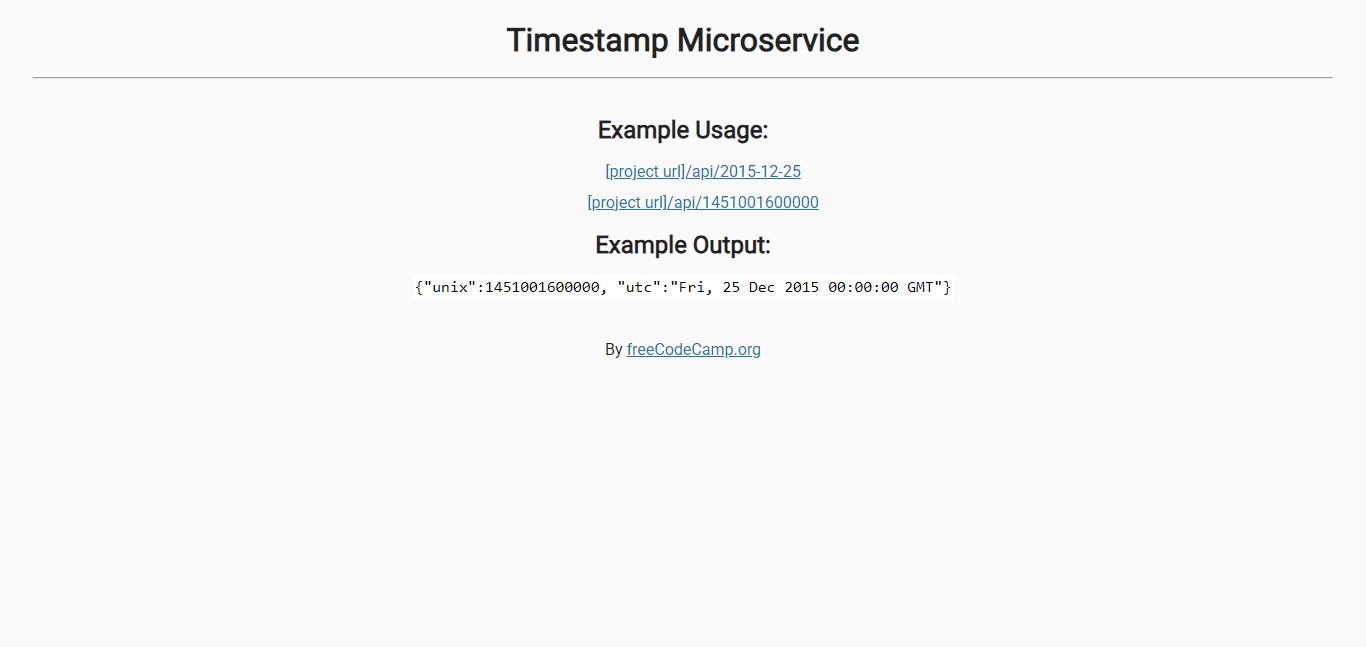Click "[project url]" in the 1451001600000 link

point(627,202)
